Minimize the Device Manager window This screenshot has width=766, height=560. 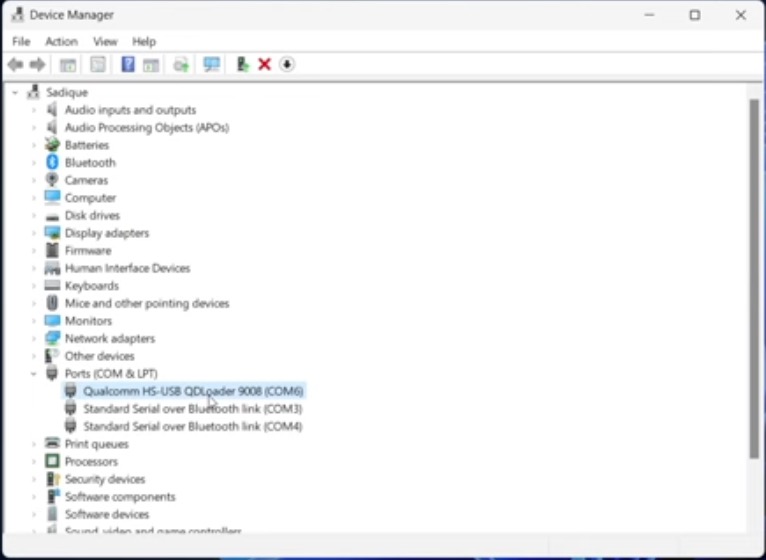[x=649, y=15]
